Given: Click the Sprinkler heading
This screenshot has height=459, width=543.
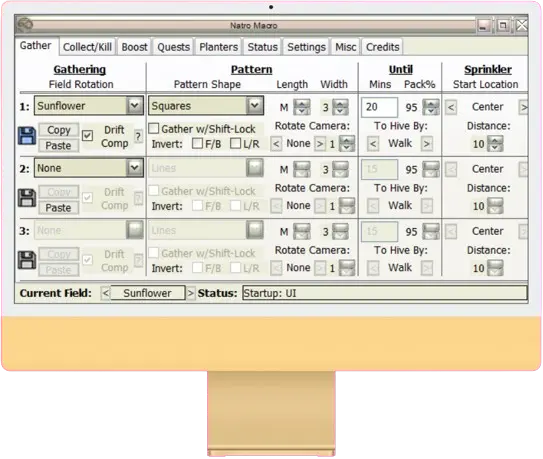Looking at the screenshot, I should coord(488,69).
